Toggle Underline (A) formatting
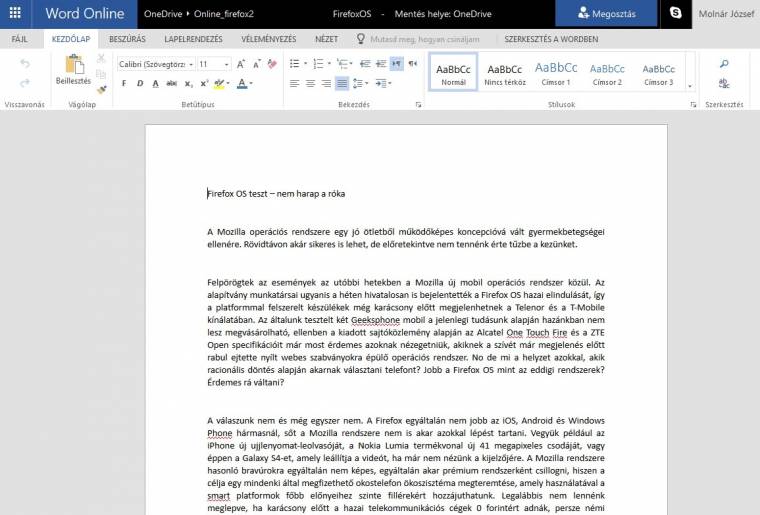 point(156,83)
